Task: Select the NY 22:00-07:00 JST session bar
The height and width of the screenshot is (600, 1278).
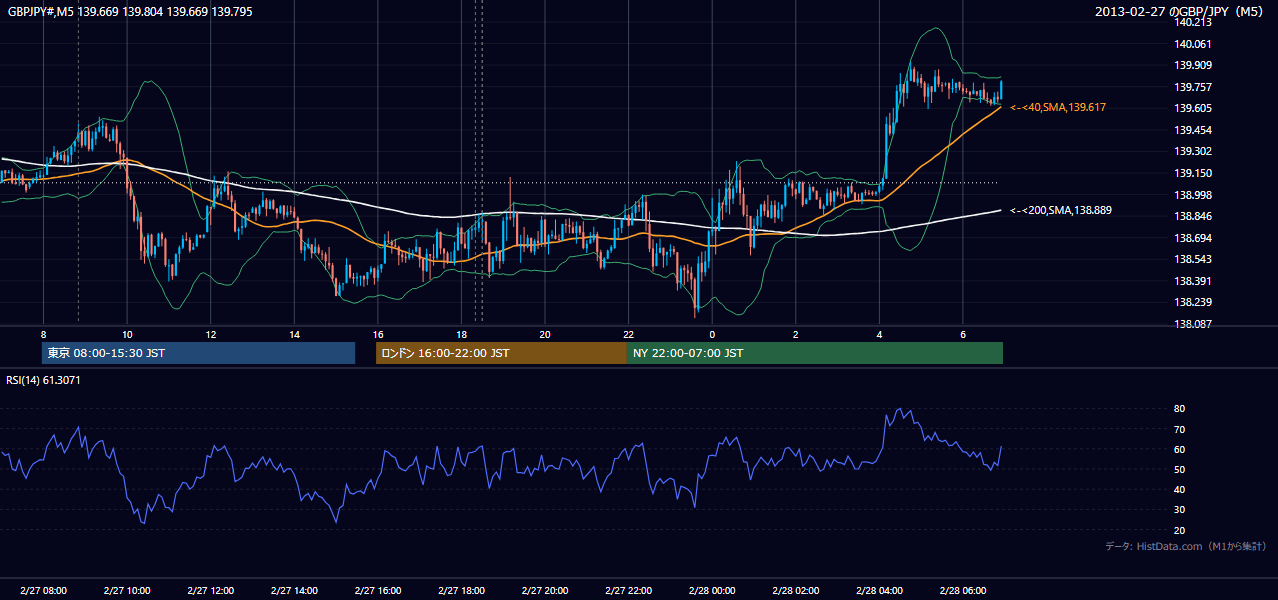Action: coord(815,353)
